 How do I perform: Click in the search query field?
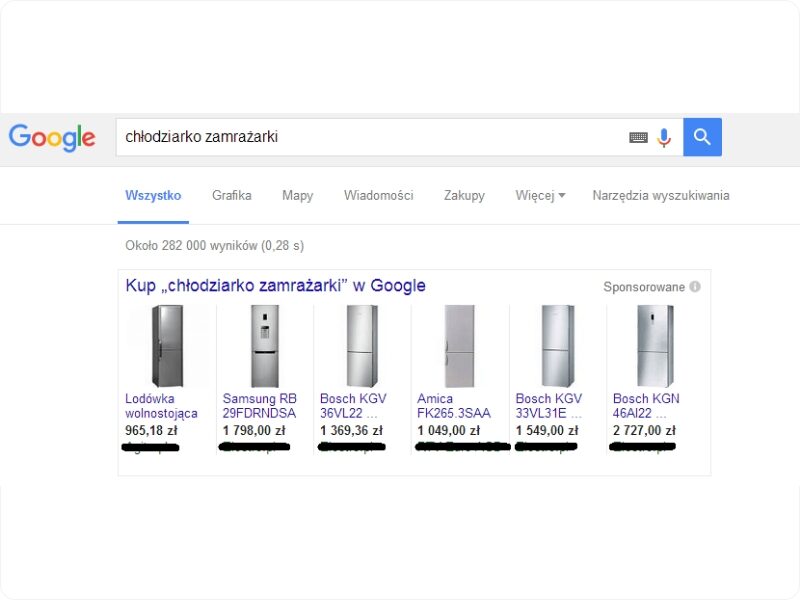tap(370, 138)
